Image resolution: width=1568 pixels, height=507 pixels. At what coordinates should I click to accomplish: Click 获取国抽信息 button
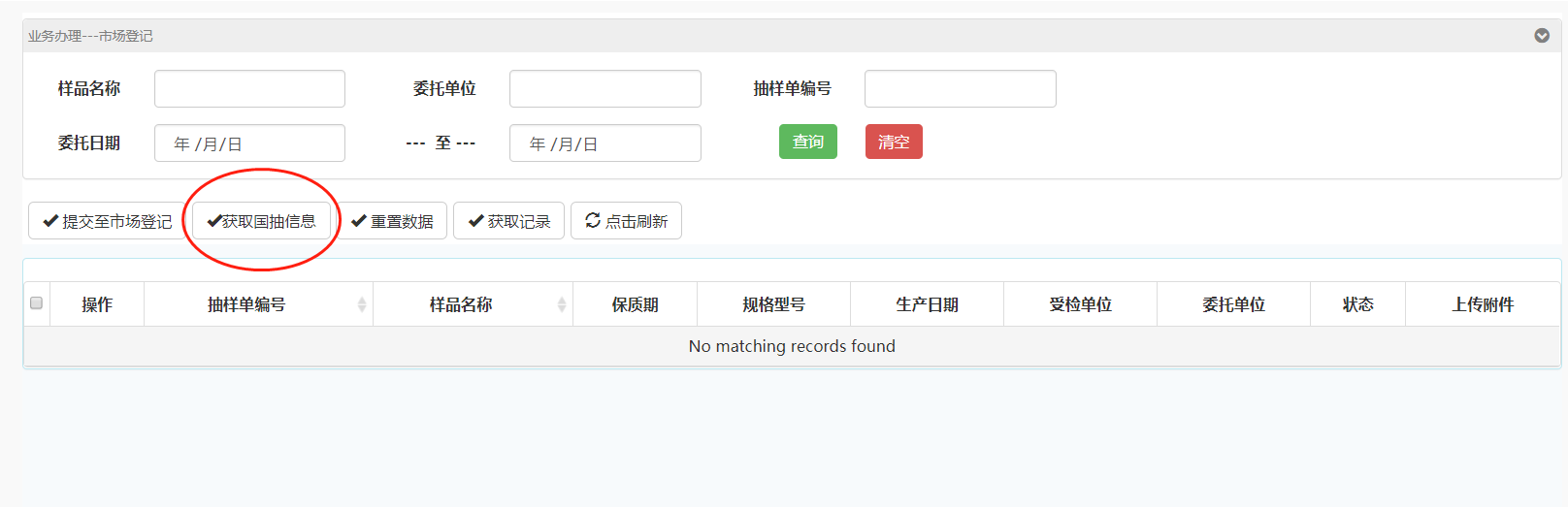click(262, 221)
